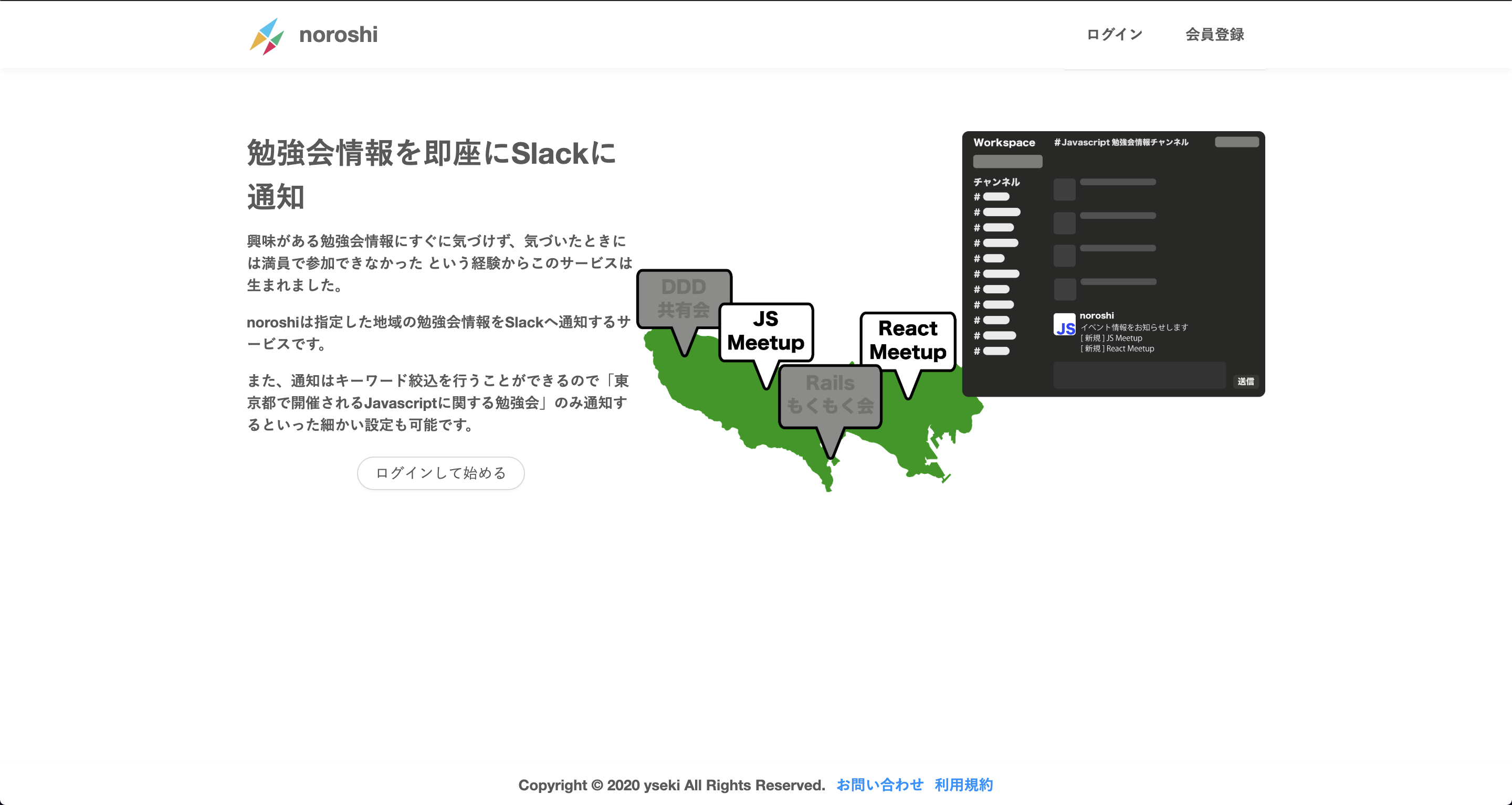Image resolution: width=1512 pixels, height=805 pixels.
Task: Open the お問い合わせ footer link
Action: (879, 785)
